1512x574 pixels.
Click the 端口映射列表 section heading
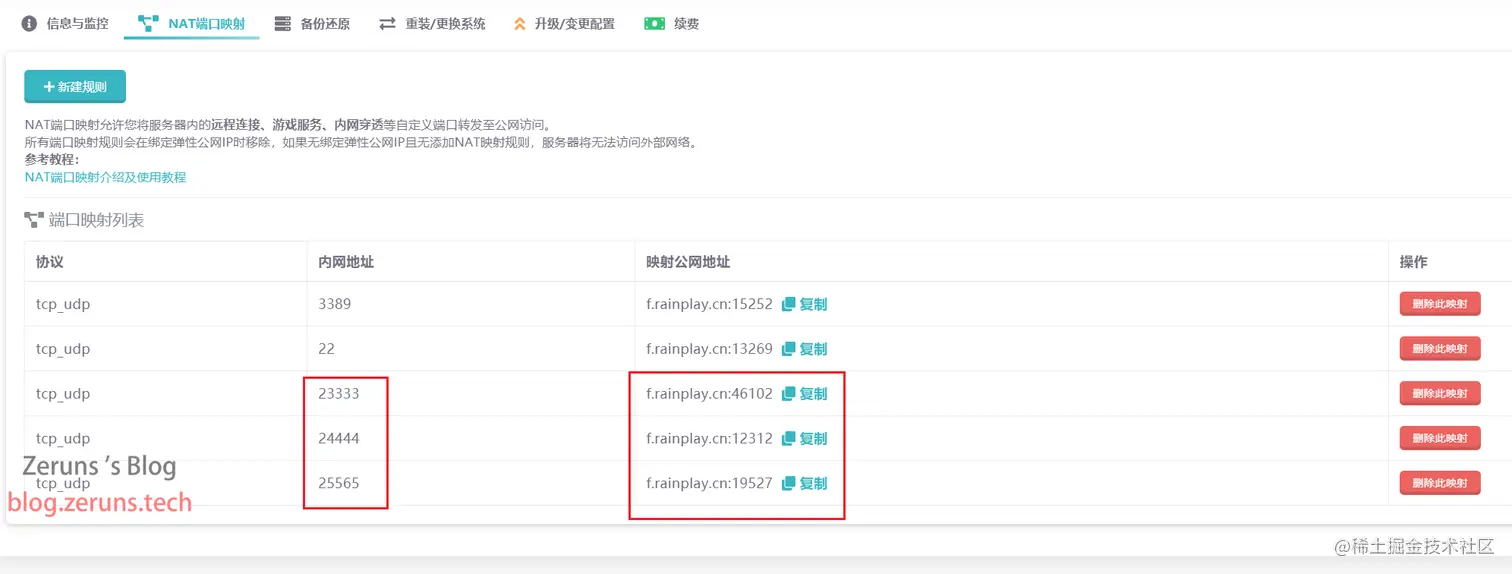coord(96,220)
